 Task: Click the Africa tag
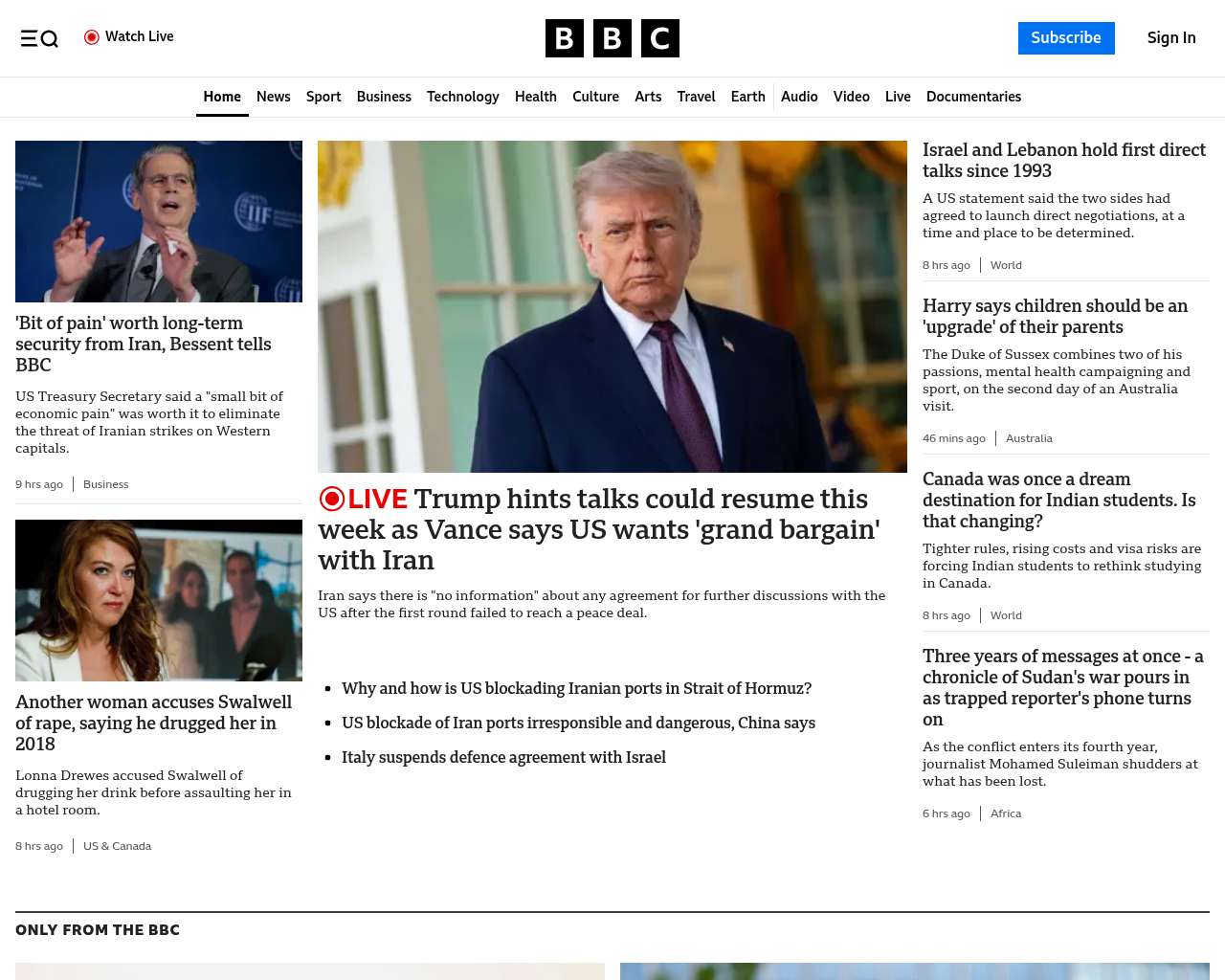[x=1006, y=813]
